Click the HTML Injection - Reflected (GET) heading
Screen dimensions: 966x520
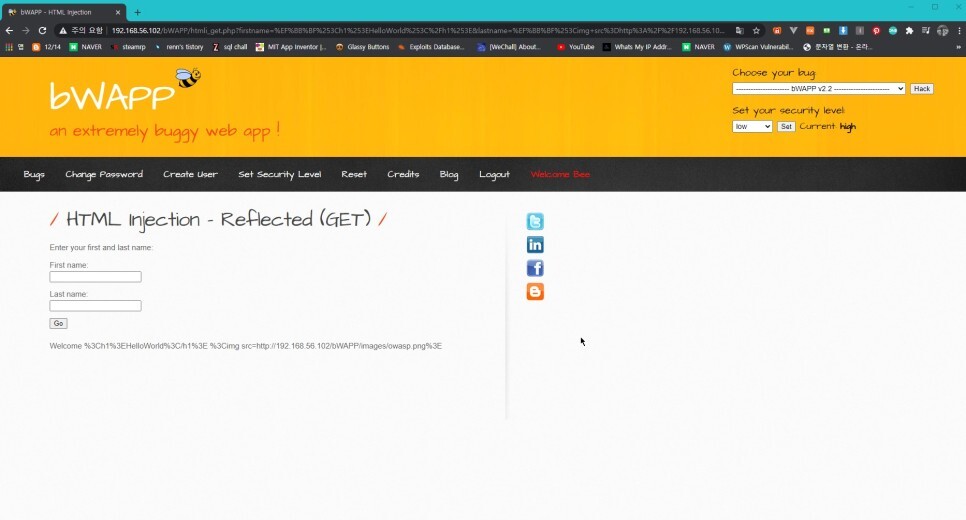[218, 219]
